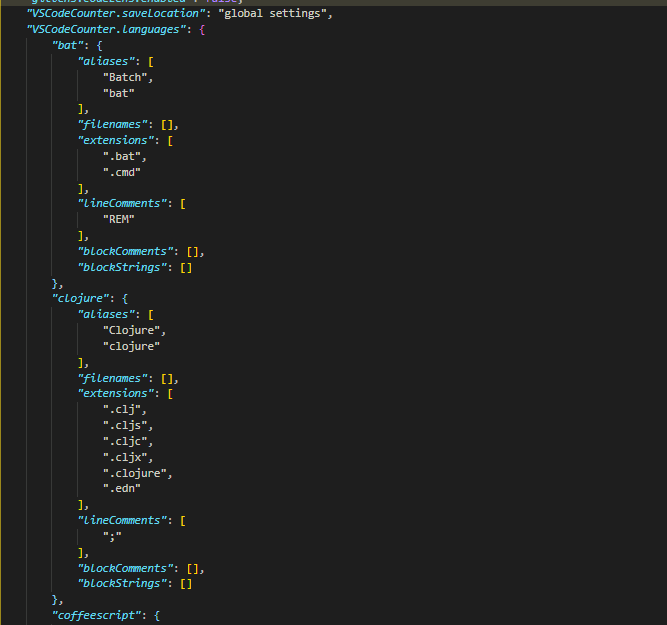The image size is (667, 625).
Task: Click the "extensions" key above ".clj"
Action: point(116,394)
